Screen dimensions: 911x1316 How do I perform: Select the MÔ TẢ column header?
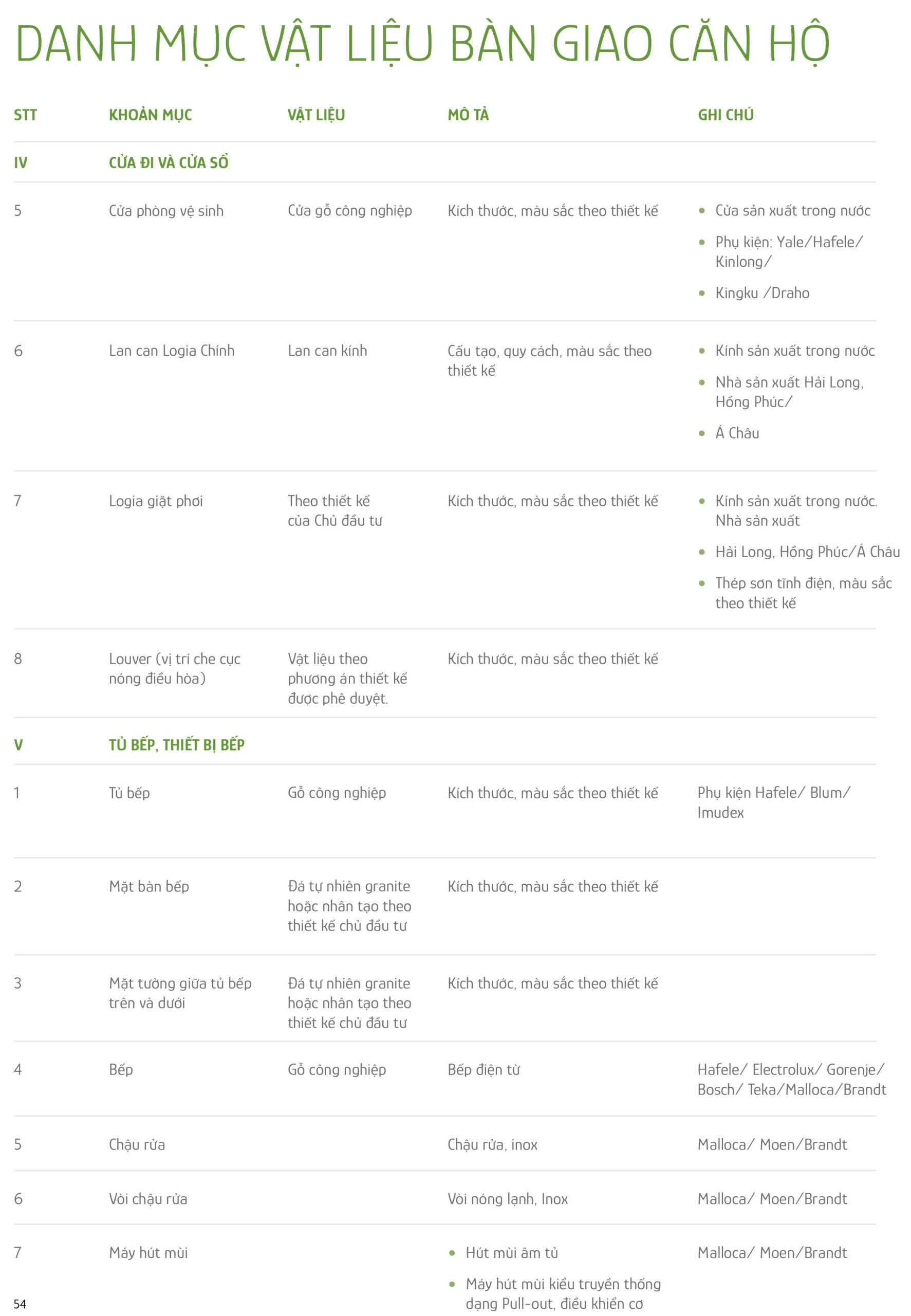coord(468,115)
